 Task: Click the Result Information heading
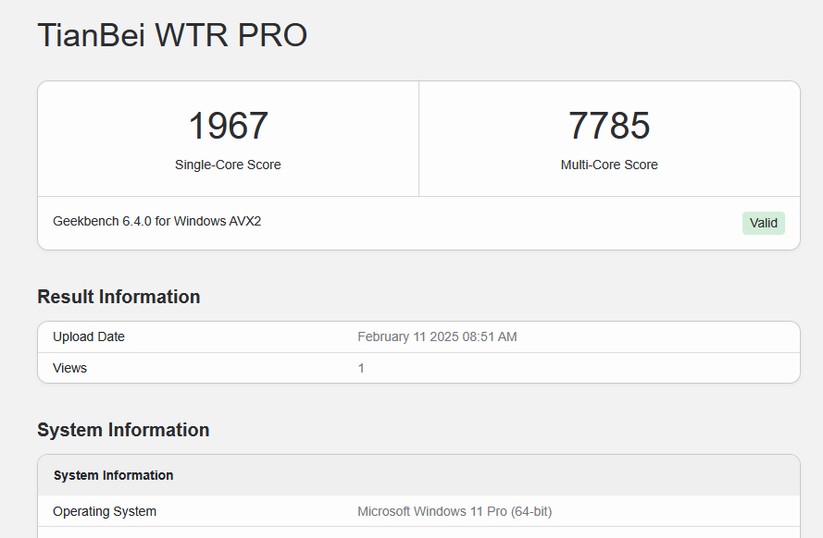[118, 297]
